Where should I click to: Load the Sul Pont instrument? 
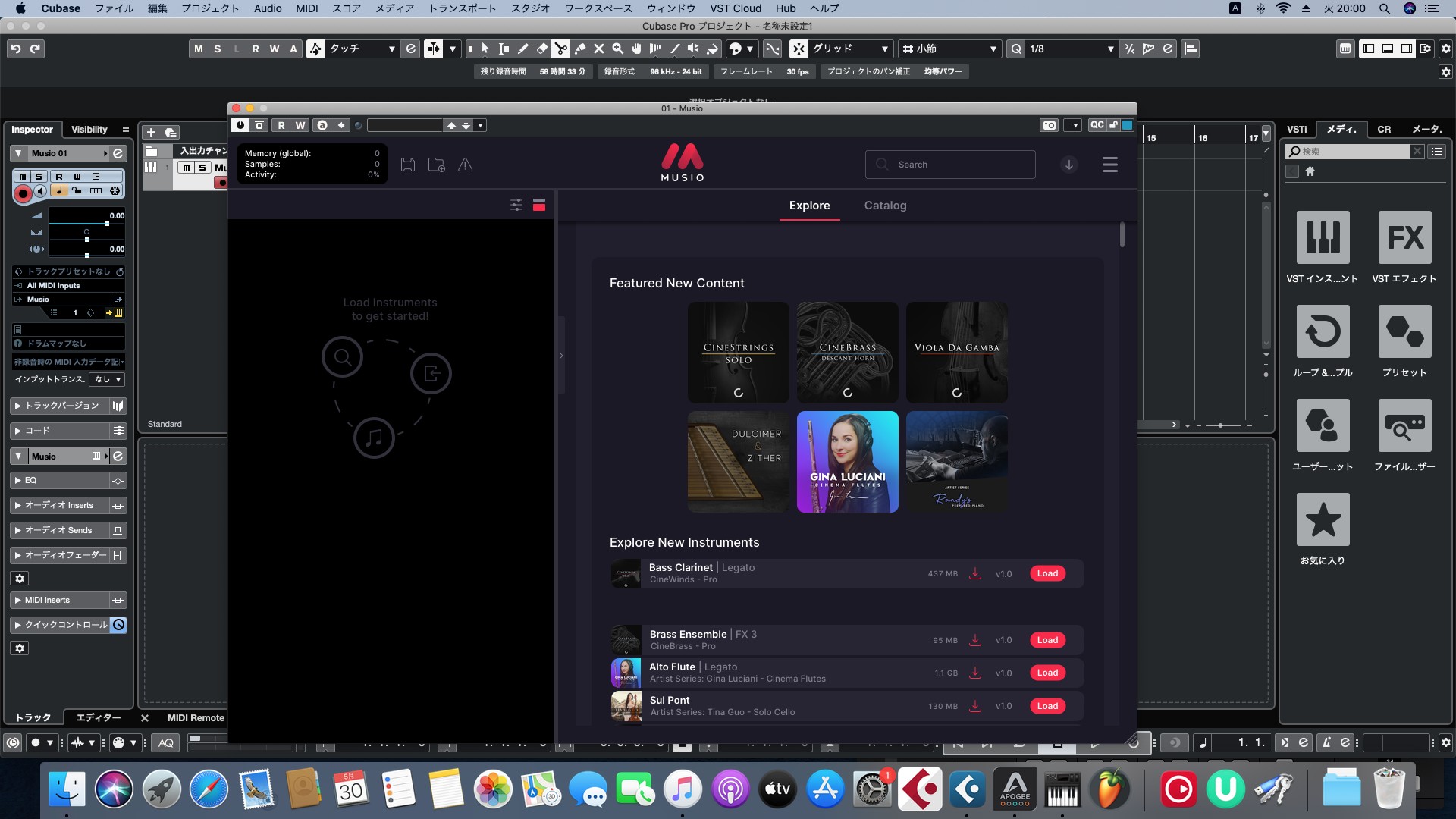pos(1047,706)
